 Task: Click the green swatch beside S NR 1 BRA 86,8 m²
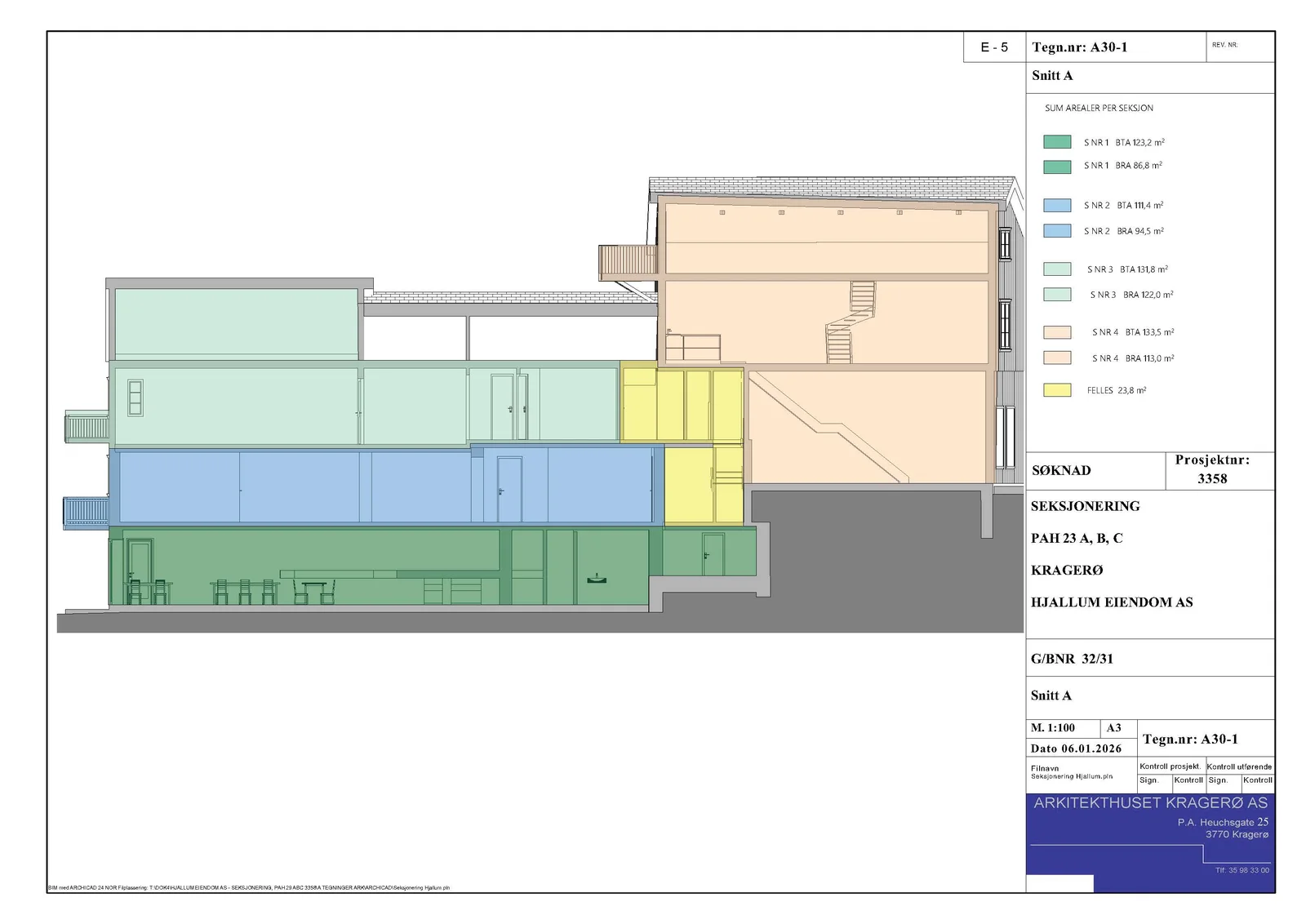tap(1057, 167)
